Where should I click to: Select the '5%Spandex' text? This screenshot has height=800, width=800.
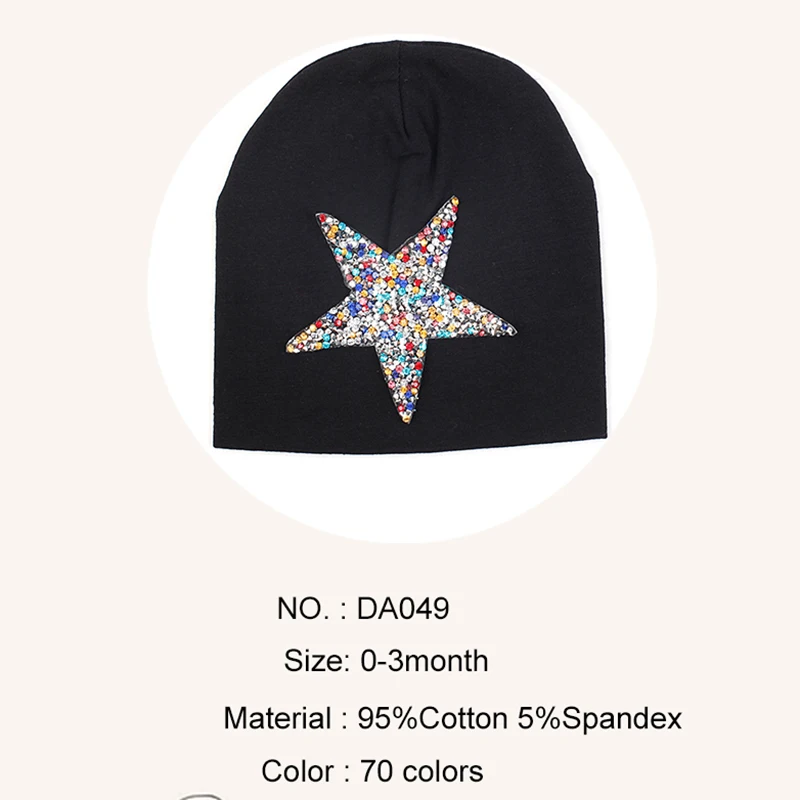[x=599, y=718]
